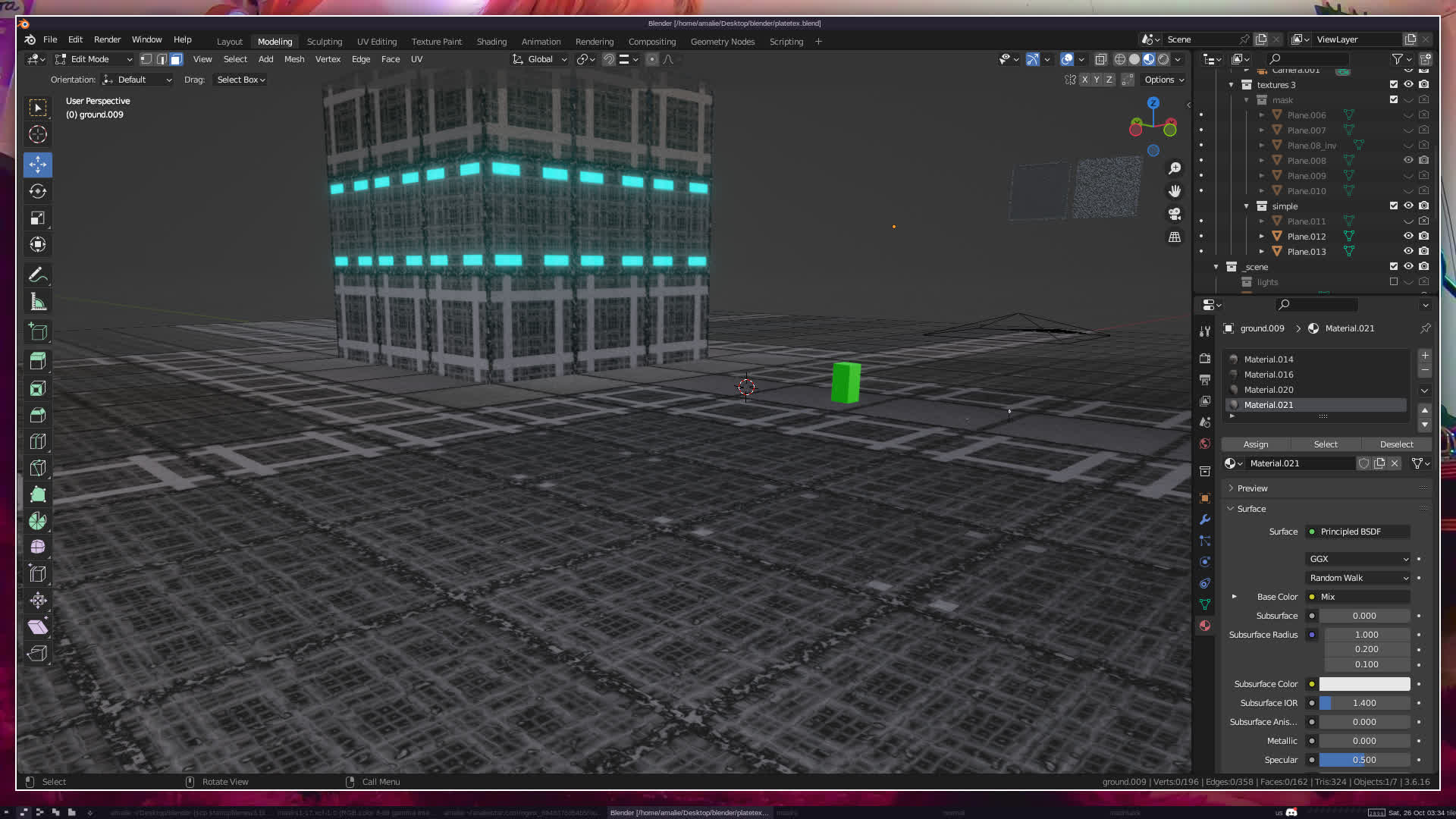
Task: Pick the Loop Cut tool
Action: pos(37,441)
